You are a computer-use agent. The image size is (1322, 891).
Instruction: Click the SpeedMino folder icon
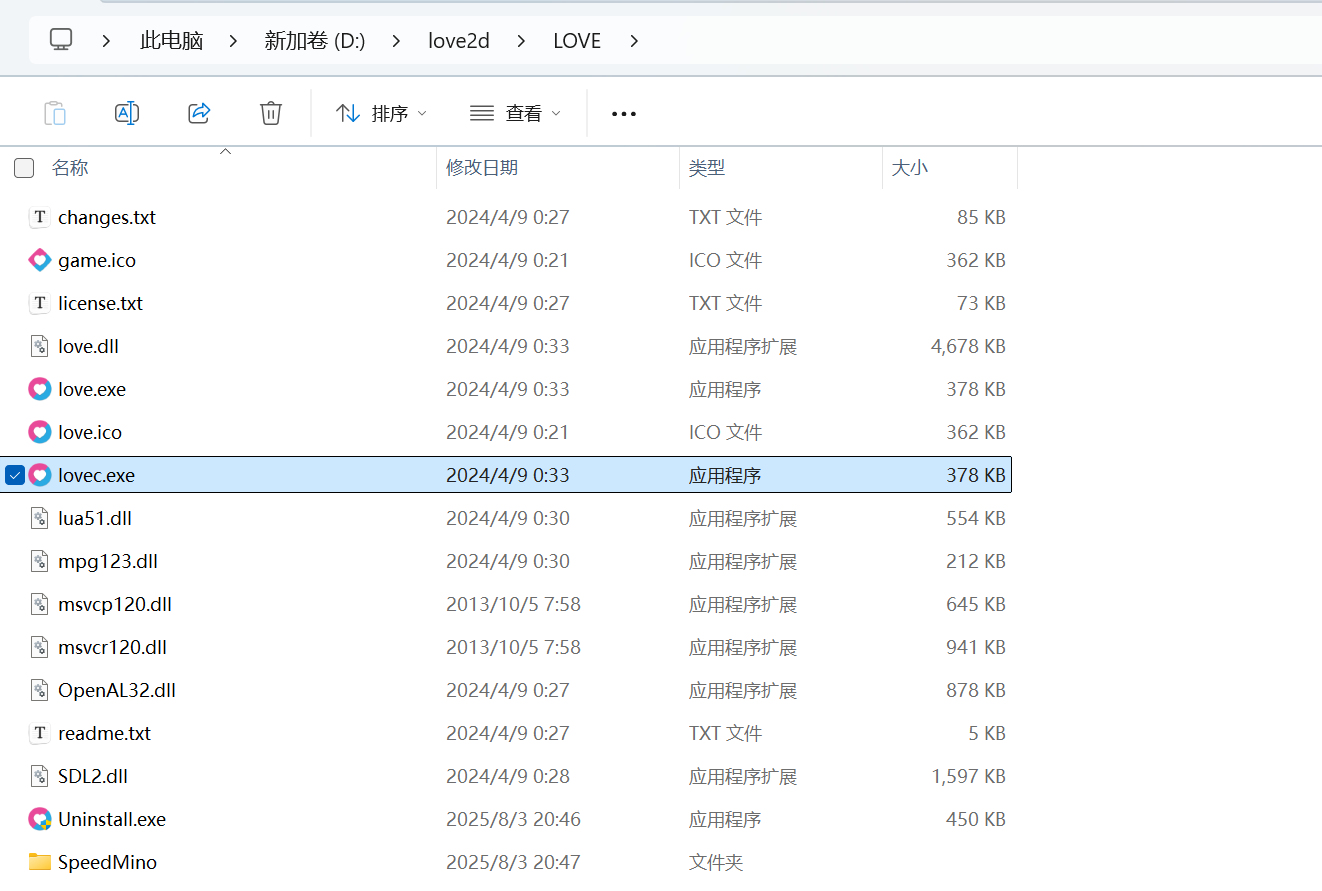tap(39, 861)
